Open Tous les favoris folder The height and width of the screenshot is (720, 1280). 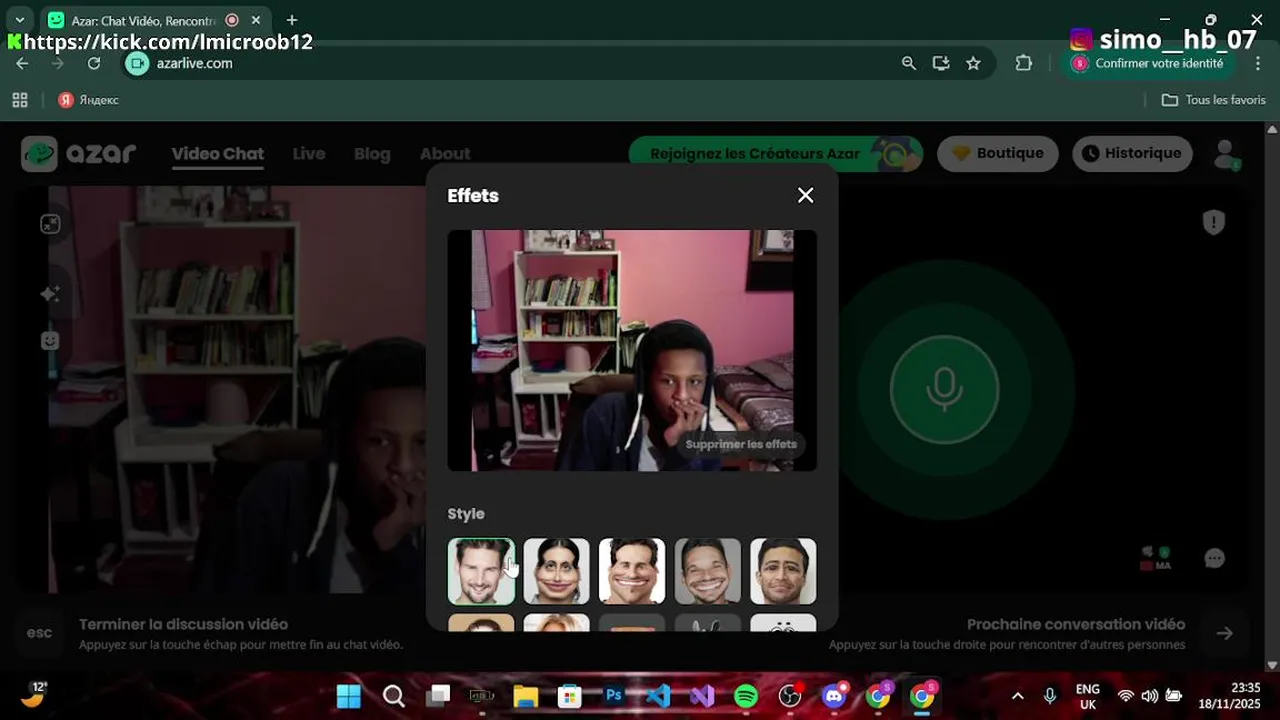click(1213, 100)
